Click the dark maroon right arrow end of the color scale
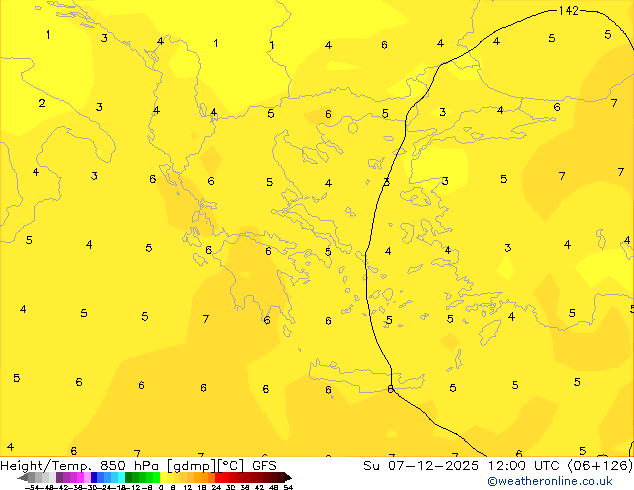Viewport: 634px width, 490px height. (288, 477)
